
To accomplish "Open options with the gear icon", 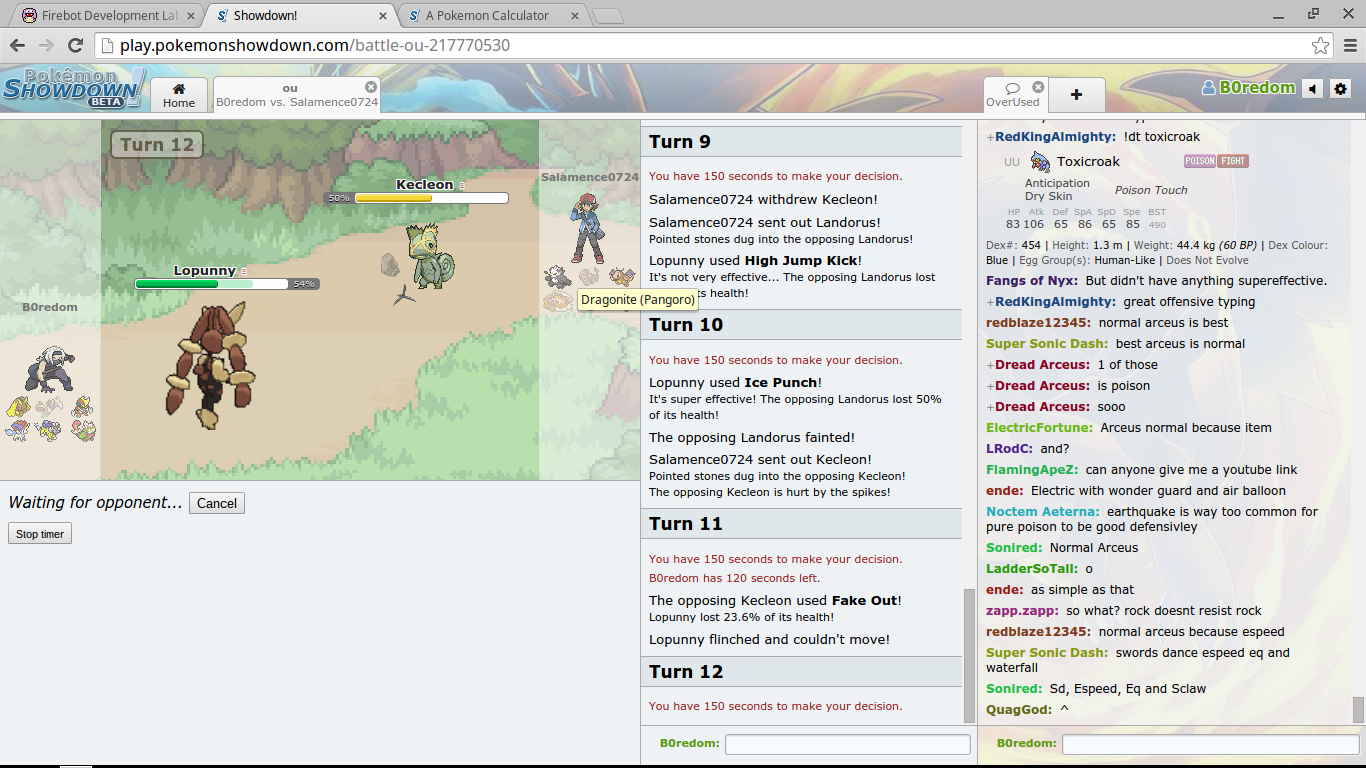I will click(1341, 88).
